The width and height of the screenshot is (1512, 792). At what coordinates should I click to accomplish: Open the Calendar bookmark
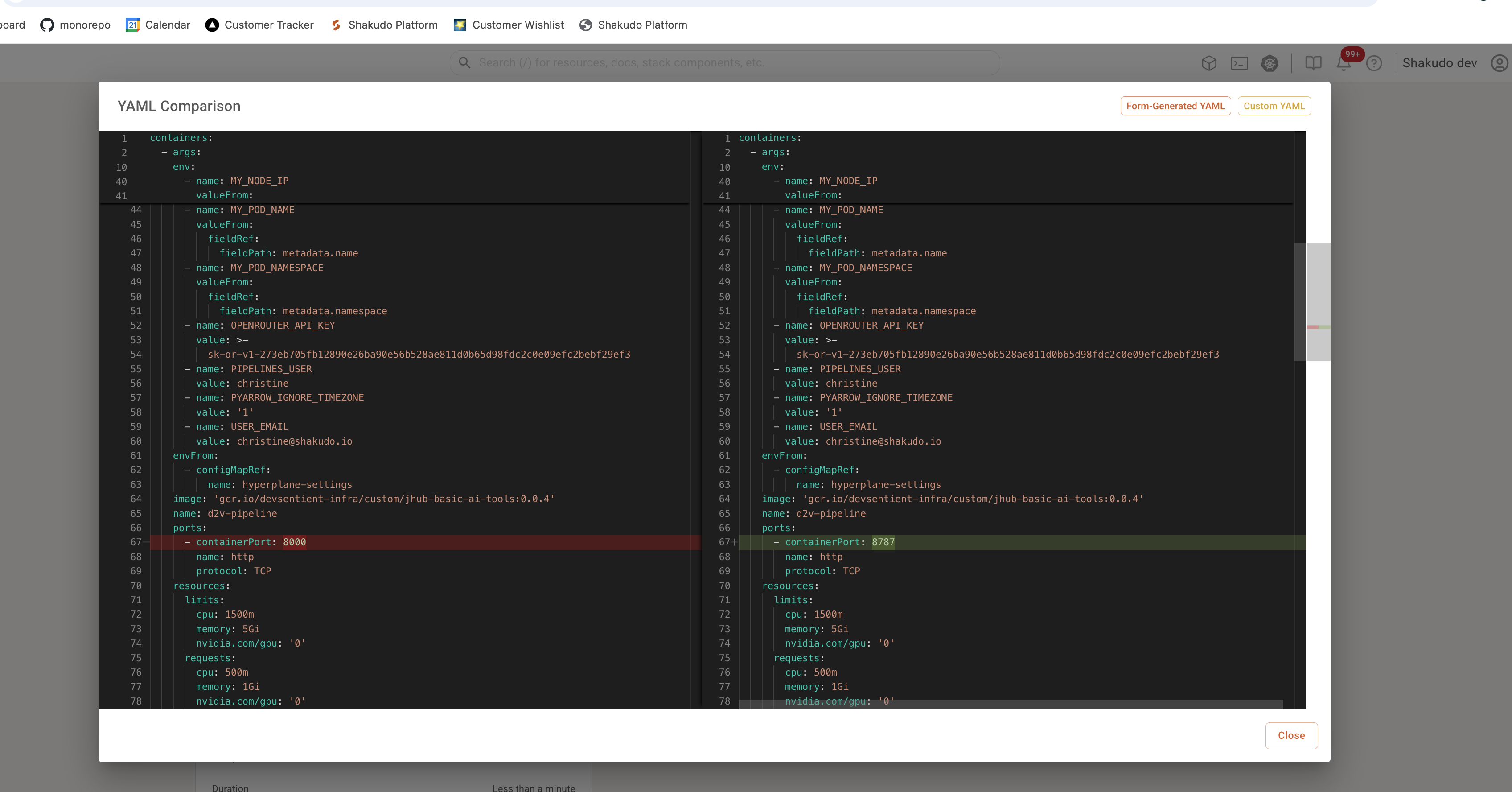[x=158, y=25]
